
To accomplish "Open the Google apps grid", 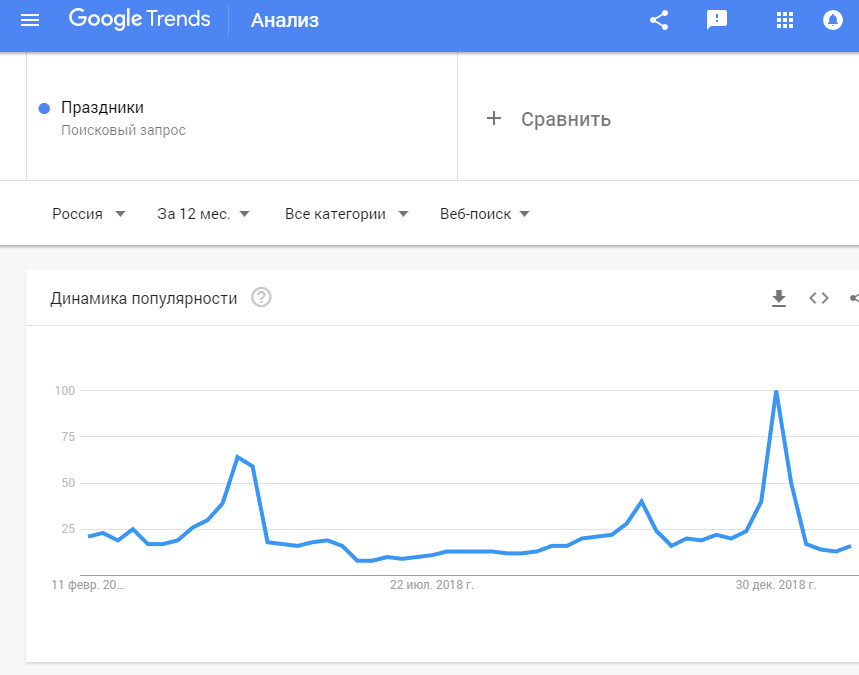I will (785, 20).
